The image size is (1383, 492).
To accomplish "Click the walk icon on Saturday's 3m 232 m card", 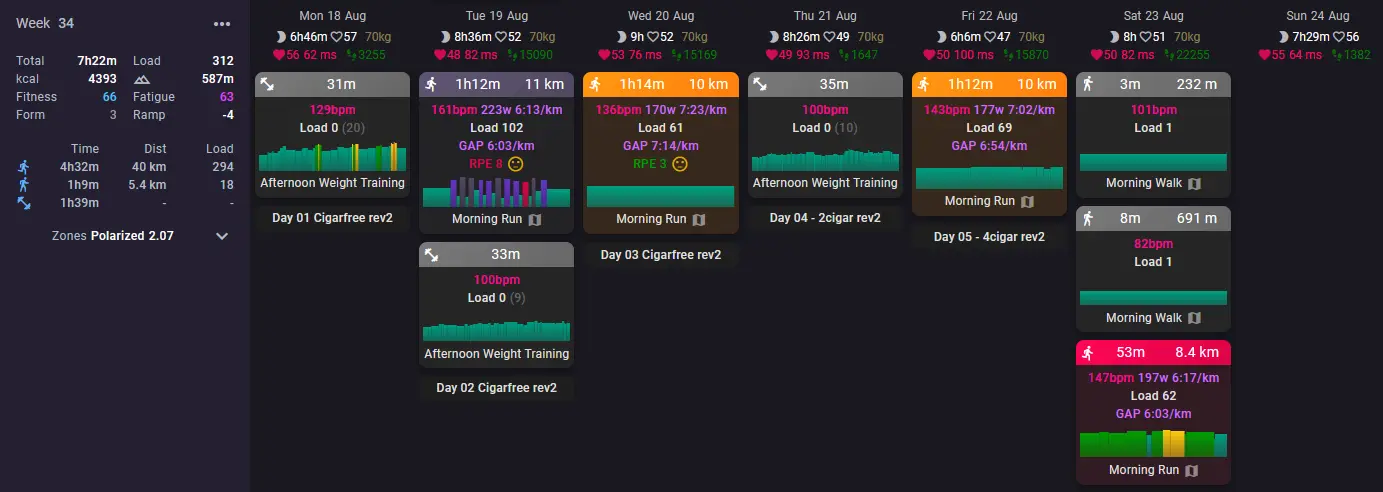I will pyautogui.click(x=1088, y=85).
